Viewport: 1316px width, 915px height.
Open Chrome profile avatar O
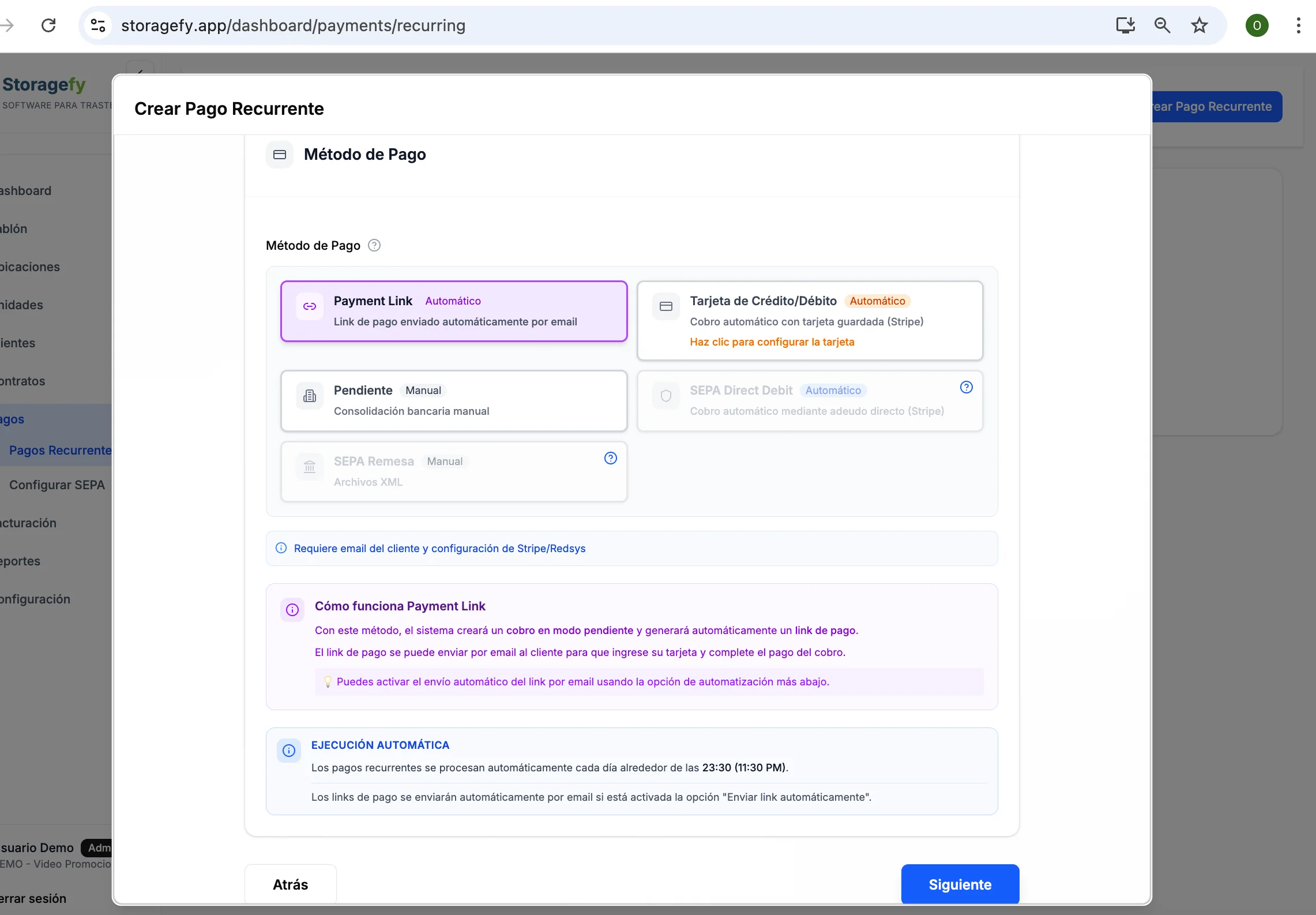[1257, 25]
